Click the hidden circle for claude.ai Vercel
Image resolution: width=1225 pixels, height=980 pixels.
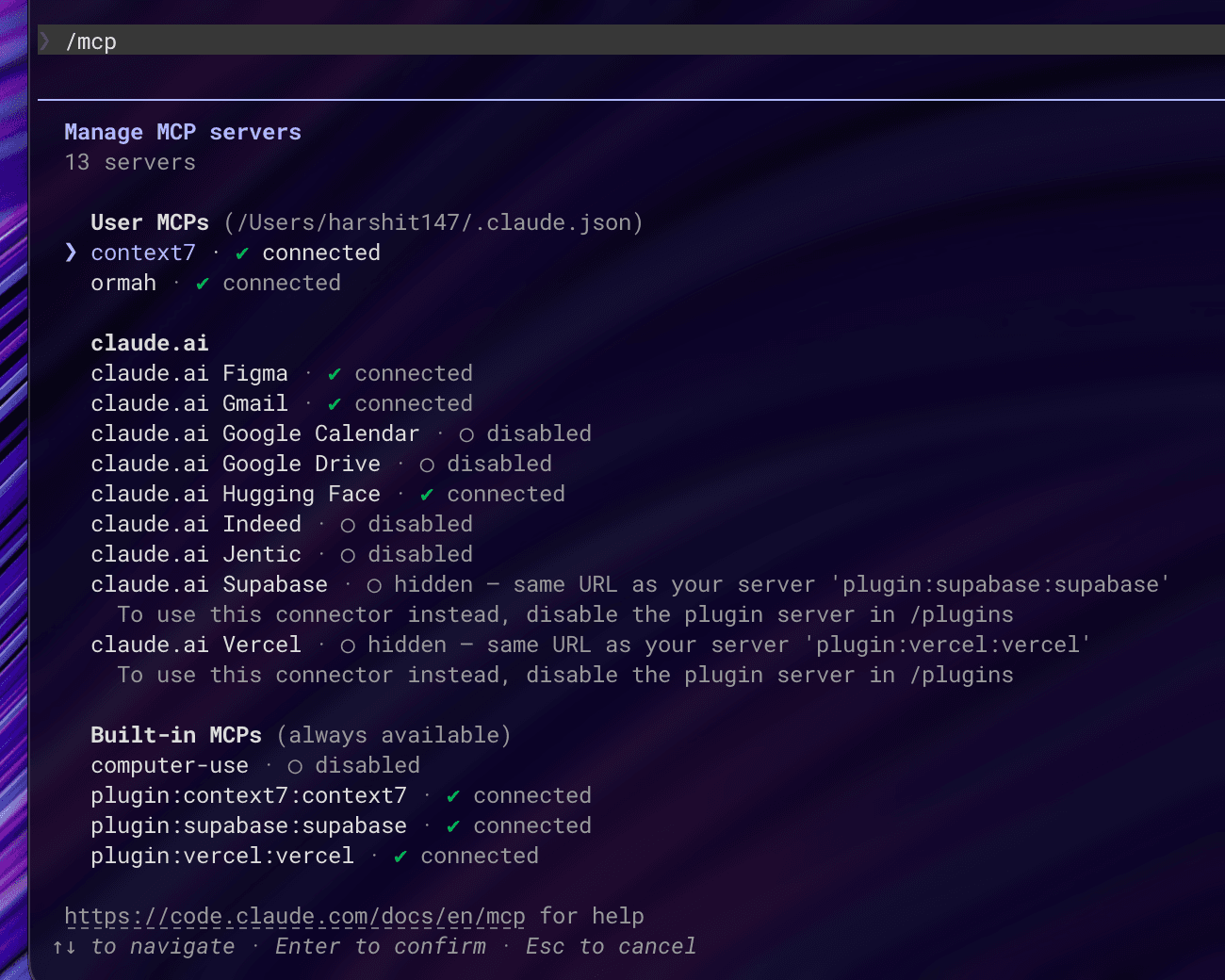pyautogui.click(x=348, y=645)
